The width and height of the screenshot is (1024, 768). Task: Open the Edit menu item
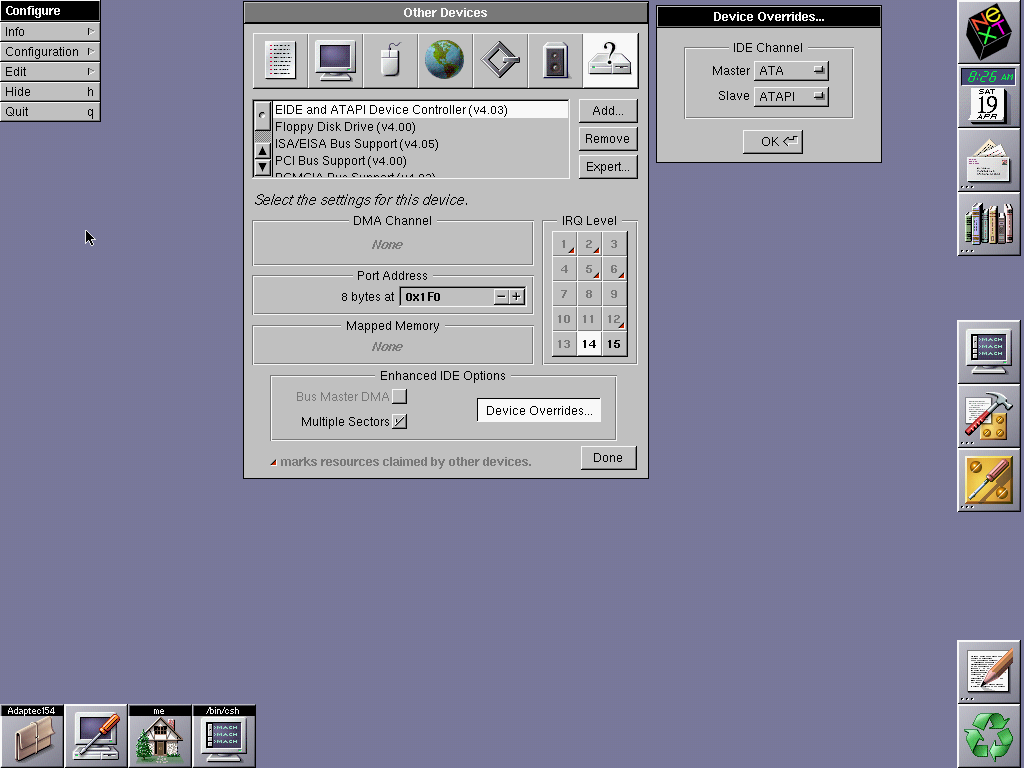pyautogui.click(x=49, y=72)
